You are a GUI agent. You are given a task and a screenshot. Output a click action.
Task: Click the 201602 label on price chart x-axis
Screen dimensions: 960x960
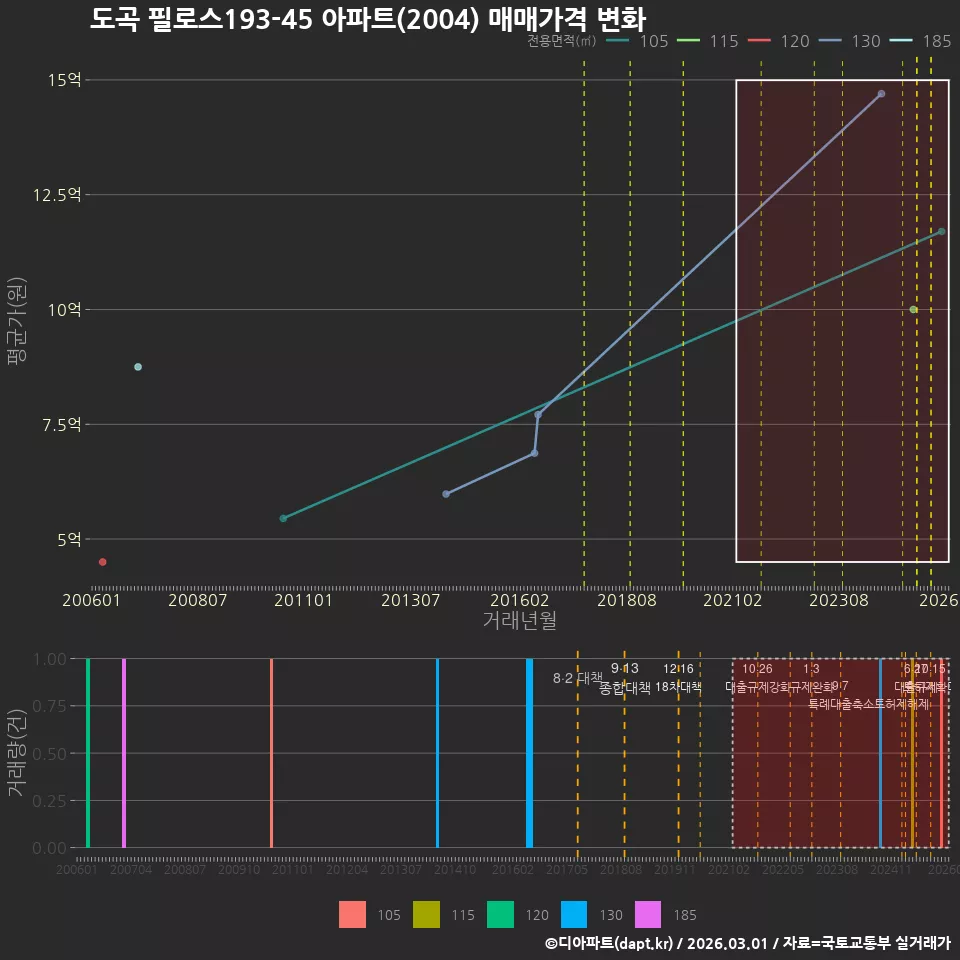520,600
